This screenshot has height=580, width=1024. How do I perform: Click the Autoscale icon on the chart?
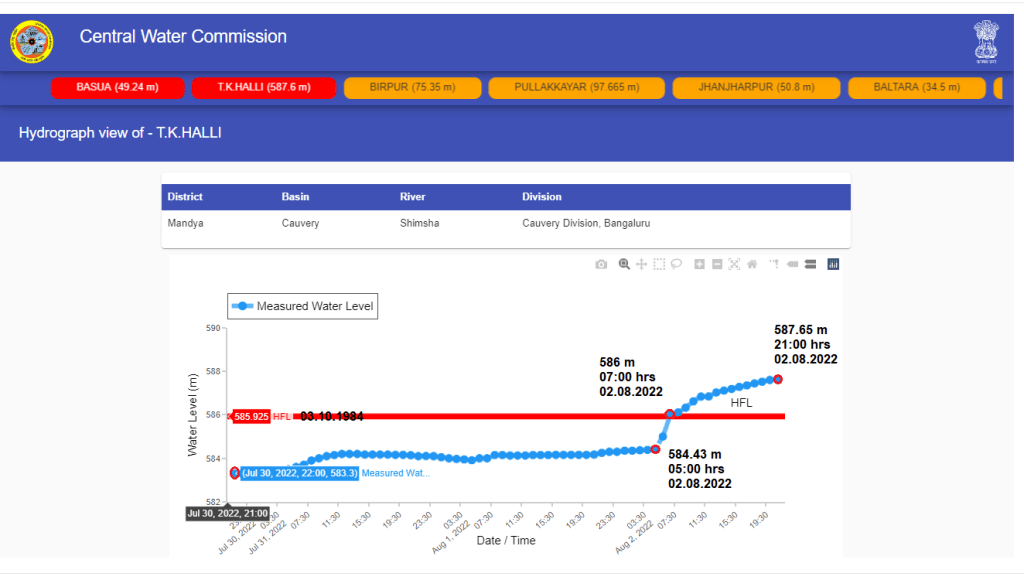coord(733,264)
